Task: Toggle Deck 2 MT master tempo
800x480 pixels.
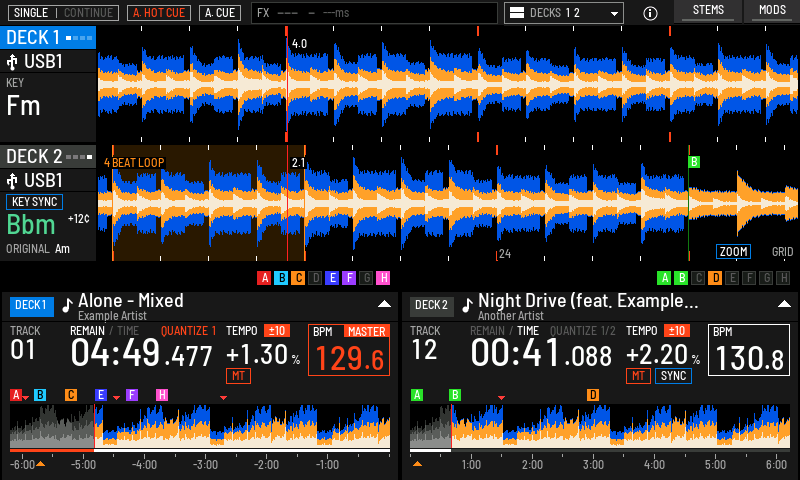Action: point(638,376)
